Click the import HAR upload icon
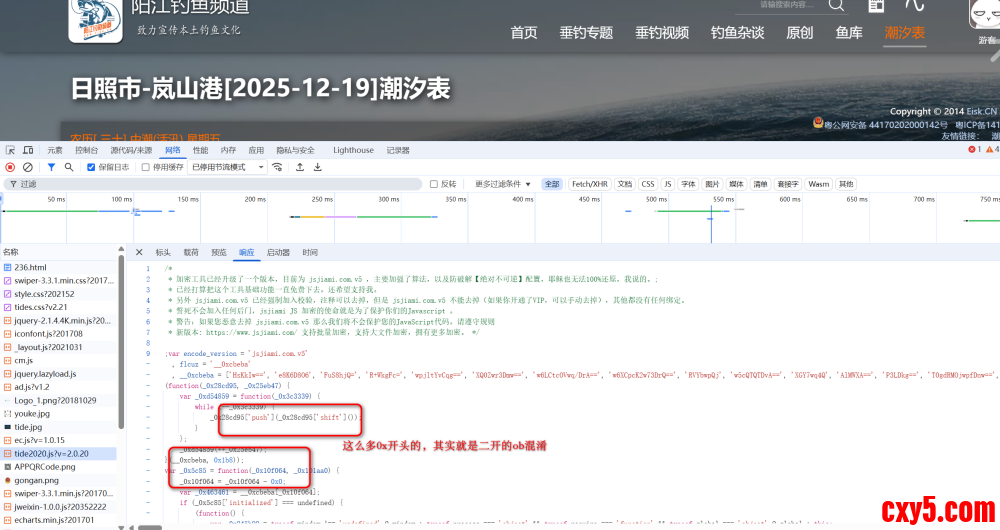The image size is (1000, 530). pyautogui.click(x=300, y=167)
